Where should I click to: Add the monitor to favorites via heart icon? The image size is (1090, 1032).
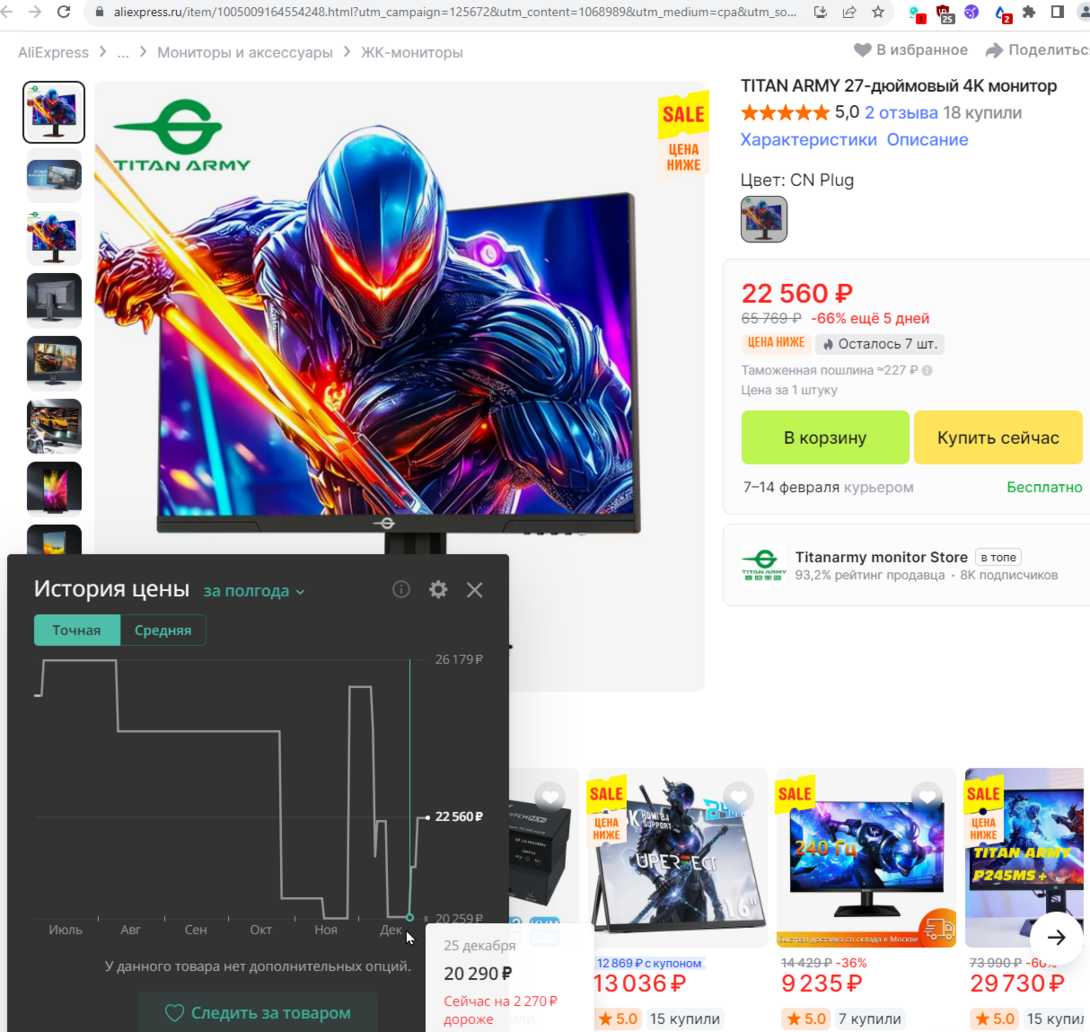pyautogui.click(x=862, y=50)
